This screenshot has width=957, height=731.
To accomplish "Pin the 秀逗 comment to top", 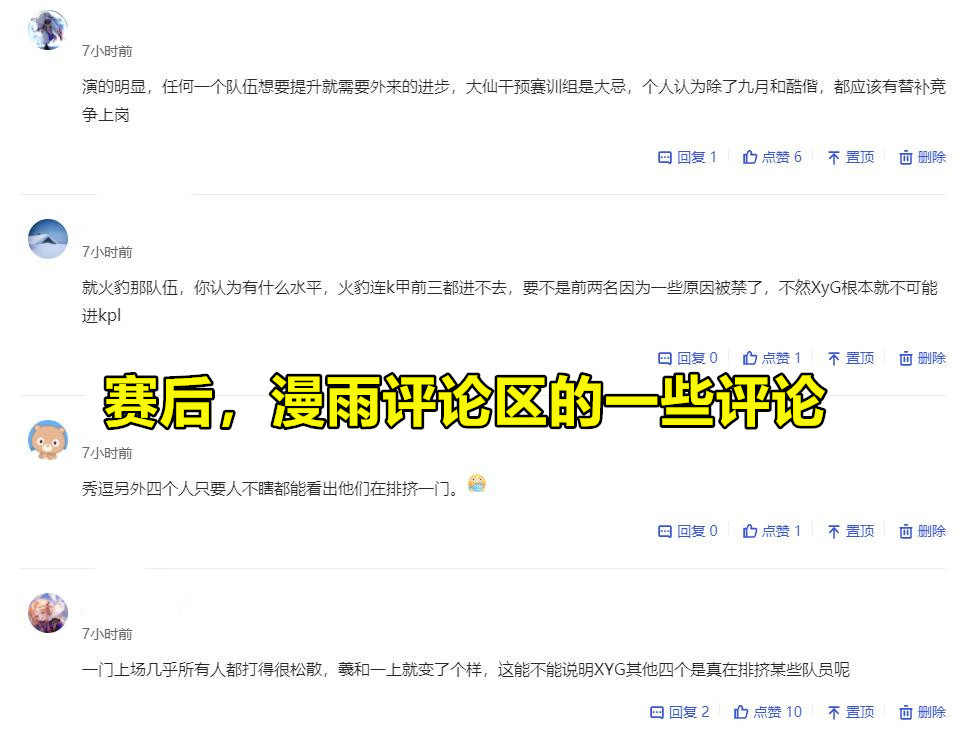I will tap(851, 531).
